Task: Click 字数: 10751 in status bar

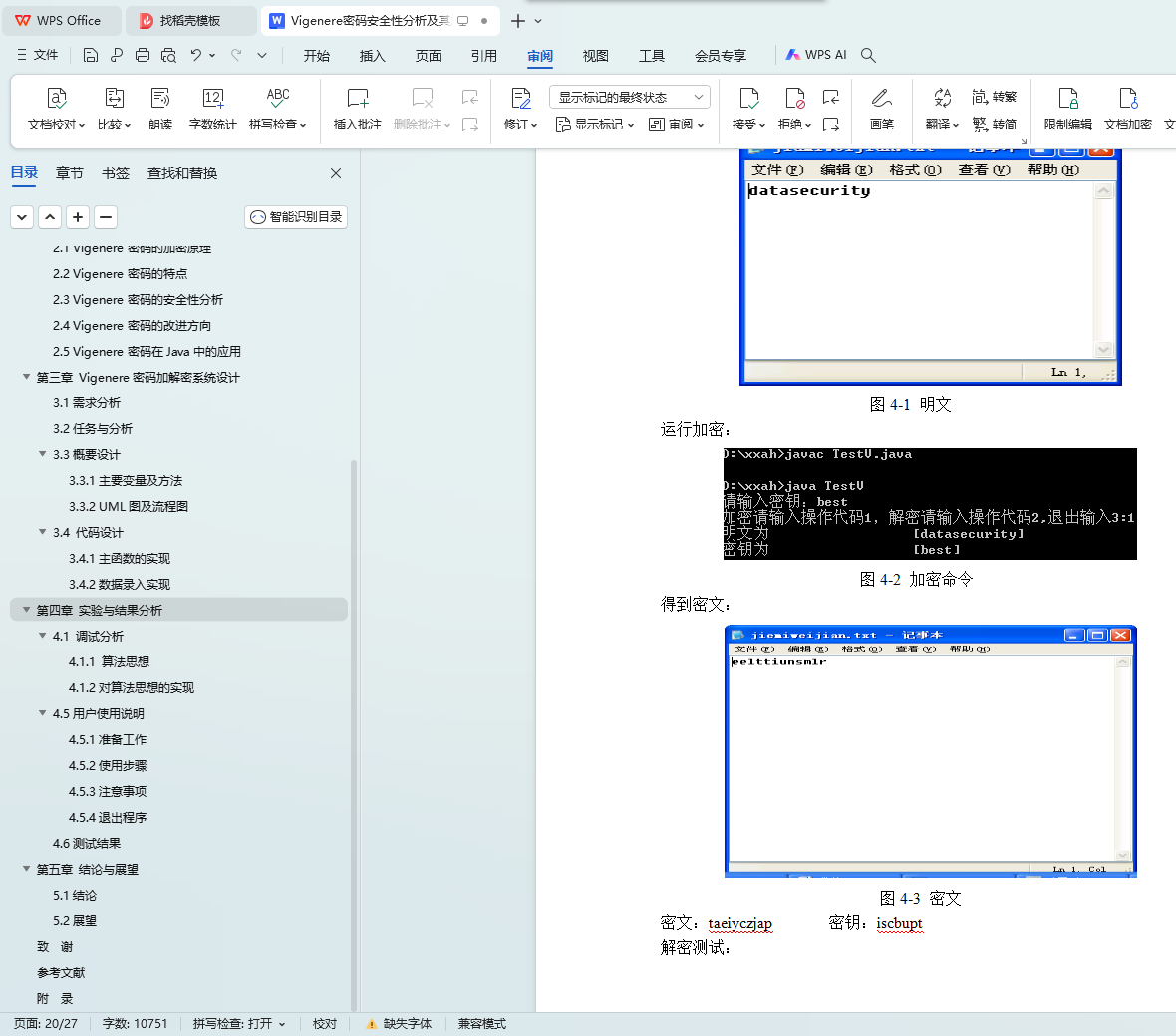Action: click(135, 1024)
